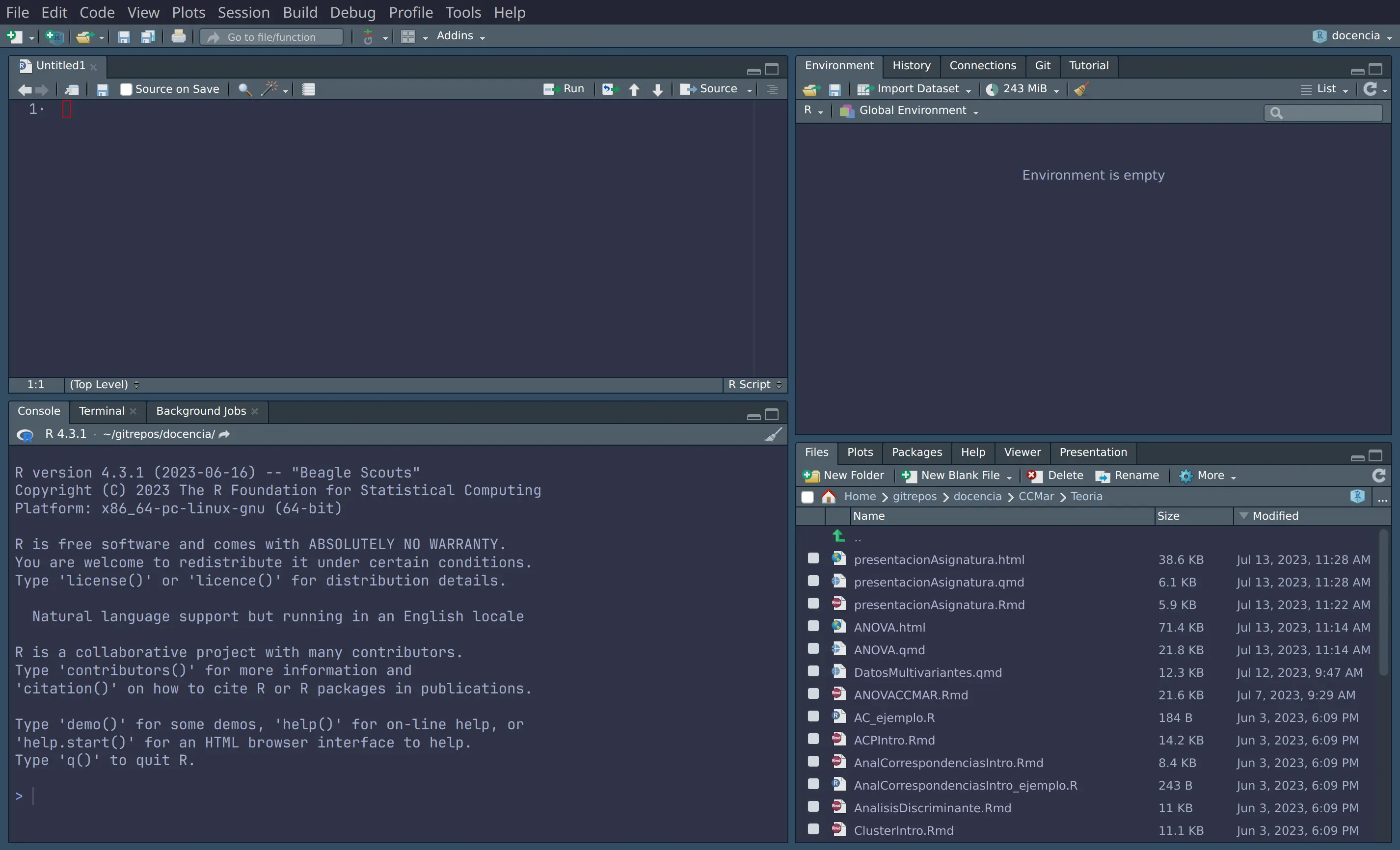
Task: Clear environment objects with broom icon
Action: (x=1081, y=89)
